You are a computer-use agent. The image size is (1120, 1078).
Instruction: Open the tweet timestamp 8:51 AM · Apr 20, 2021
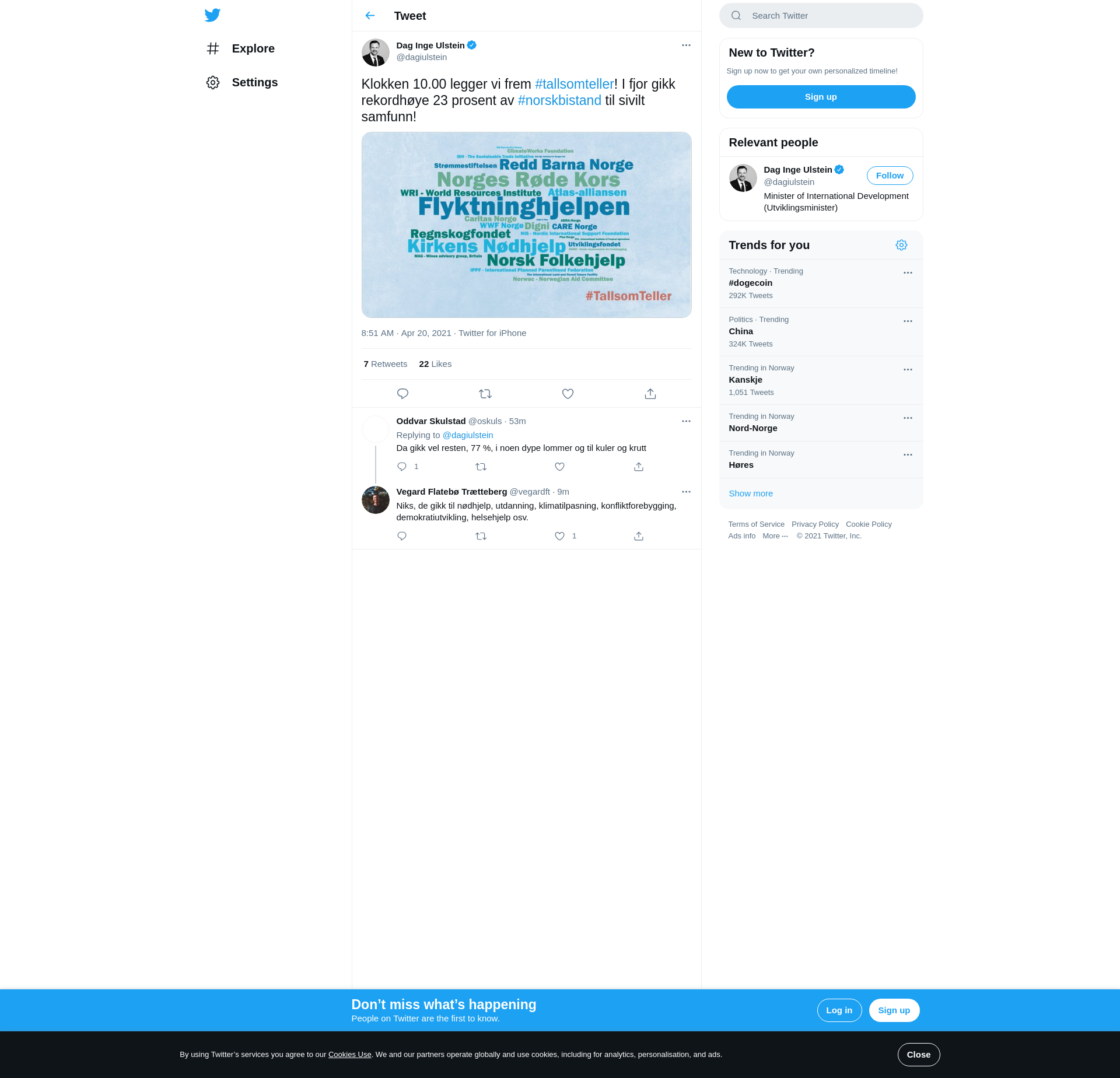pyautogui.click(x=406, y=333)
